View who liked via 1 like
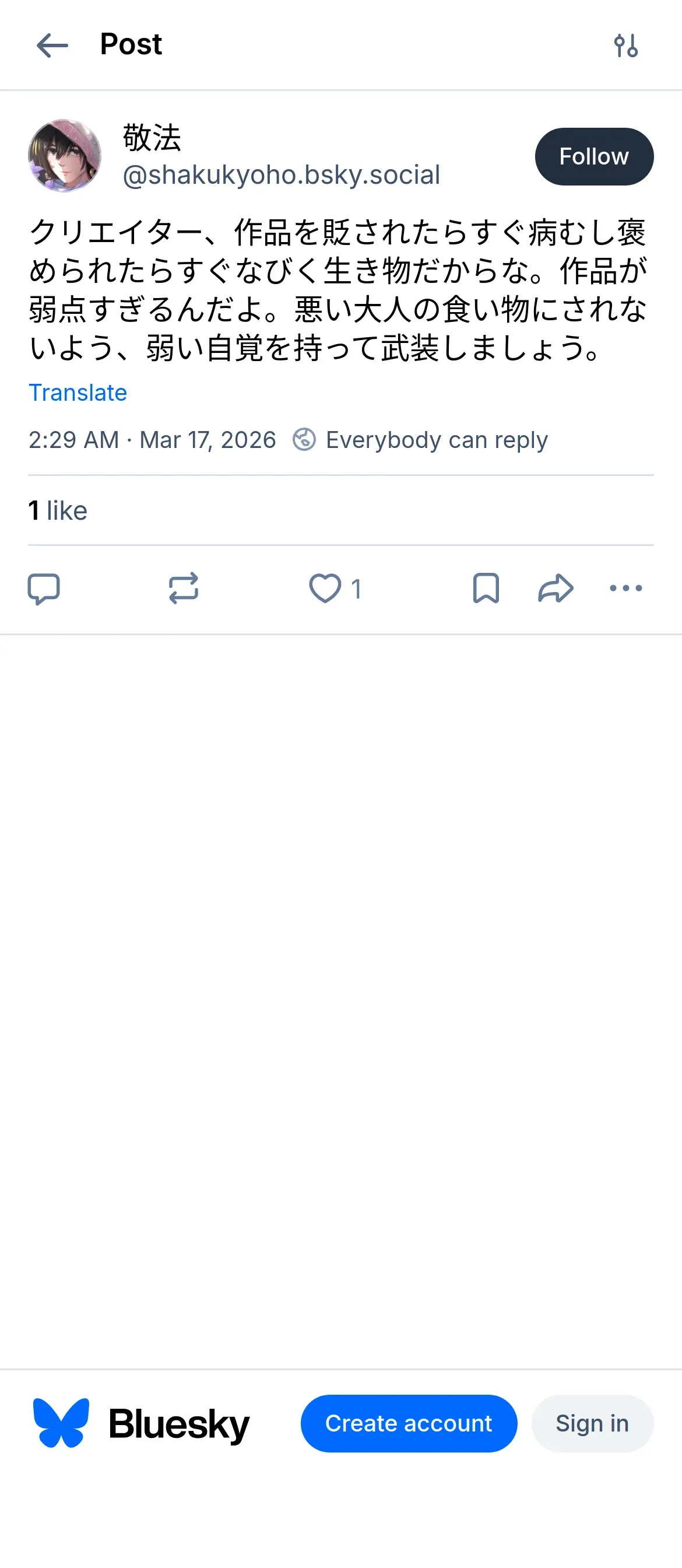 click(58, 510)
